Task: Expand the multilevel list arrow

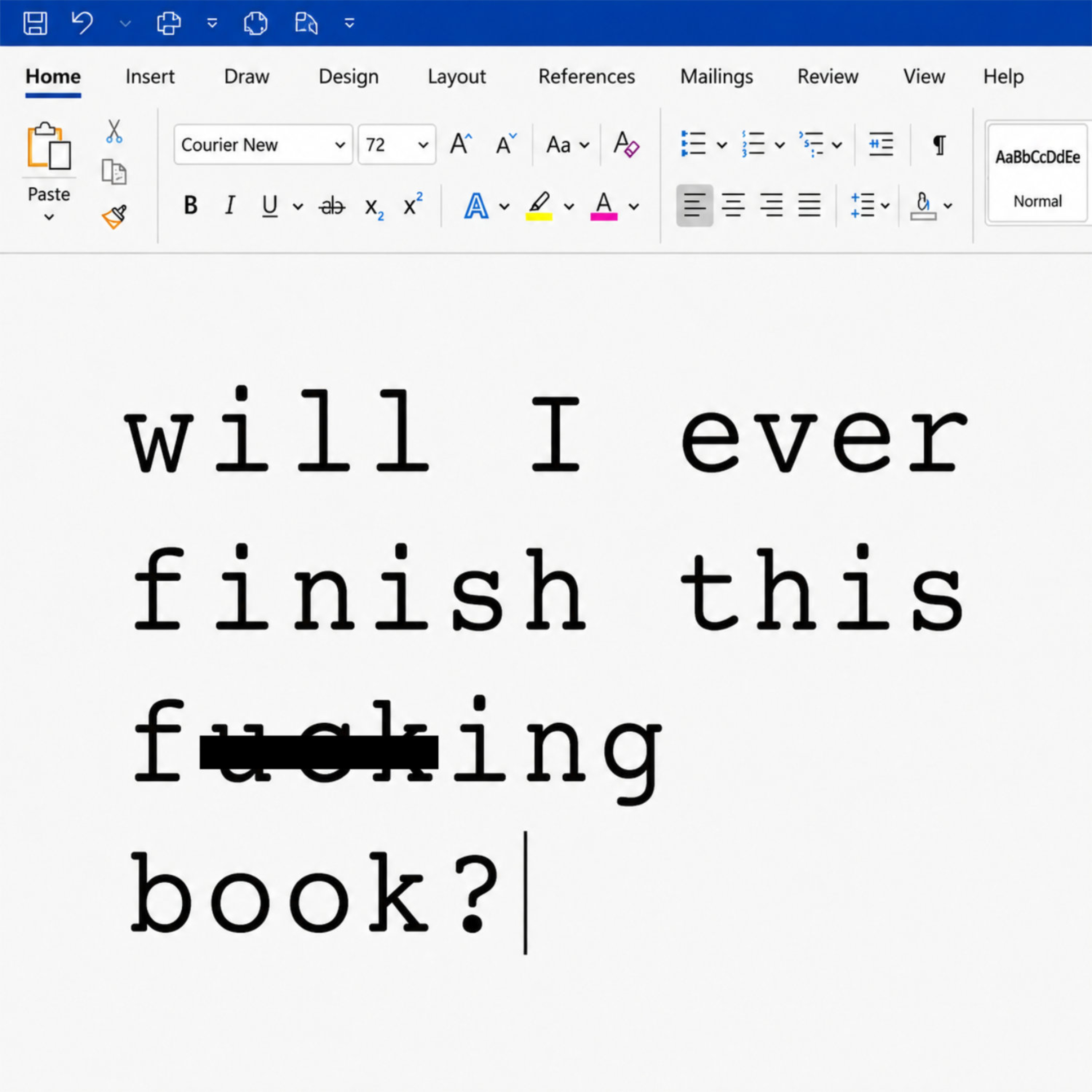Action: click(838, 145)
